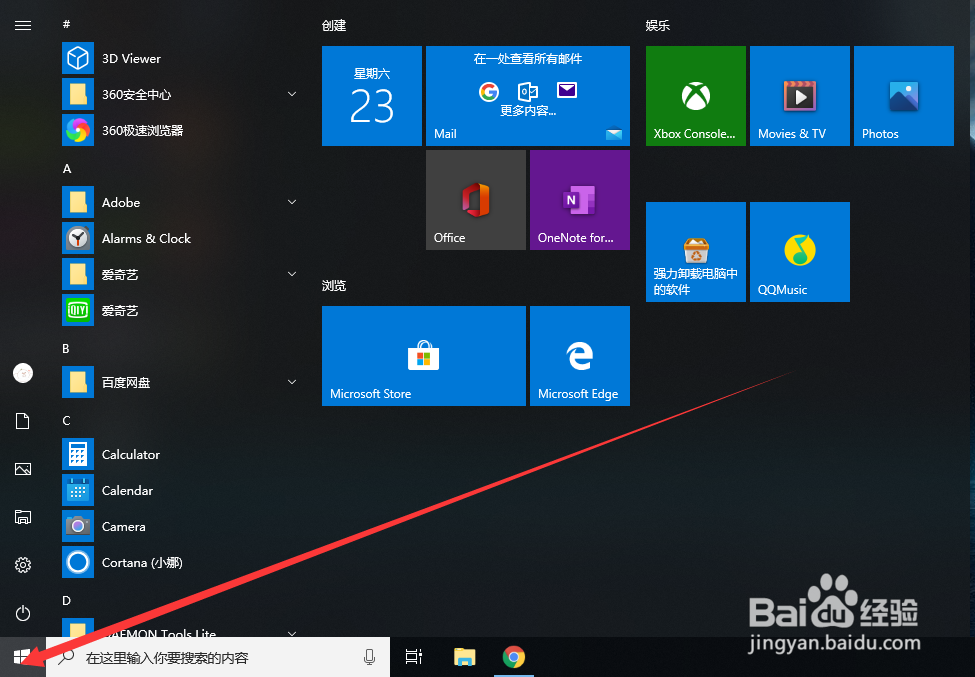Open the hamburger menu at top left
The height and width of the screenshot is (677, 975).
[23, 25]
